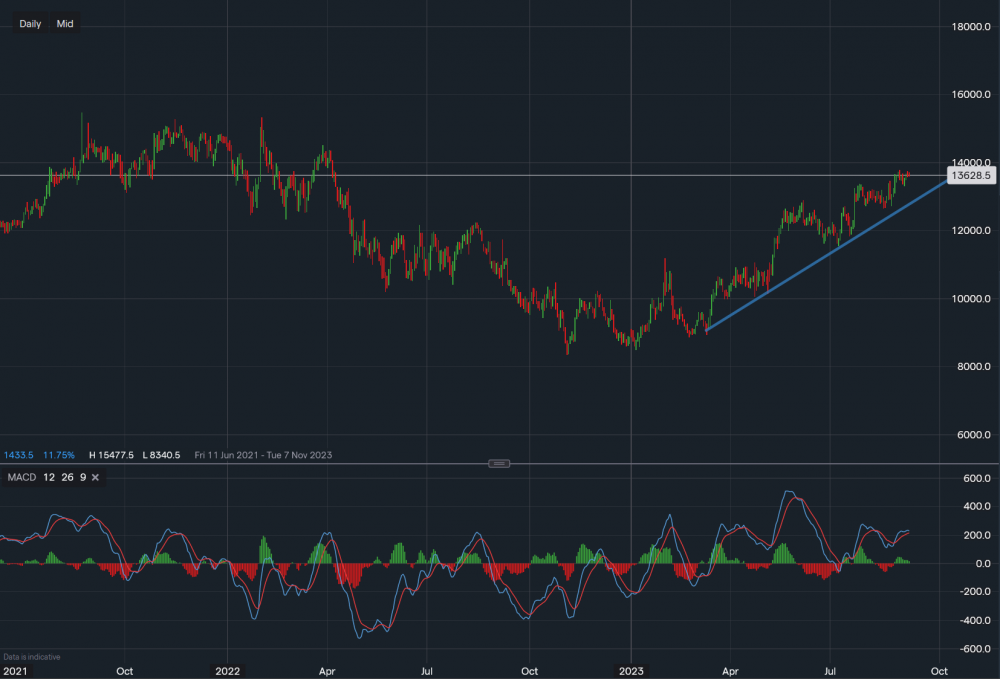Image resolution: width=1000 pixels, height=679 pixels.
Task: Click the 2021 label on the time axis
Action: (x=14, y=670)
